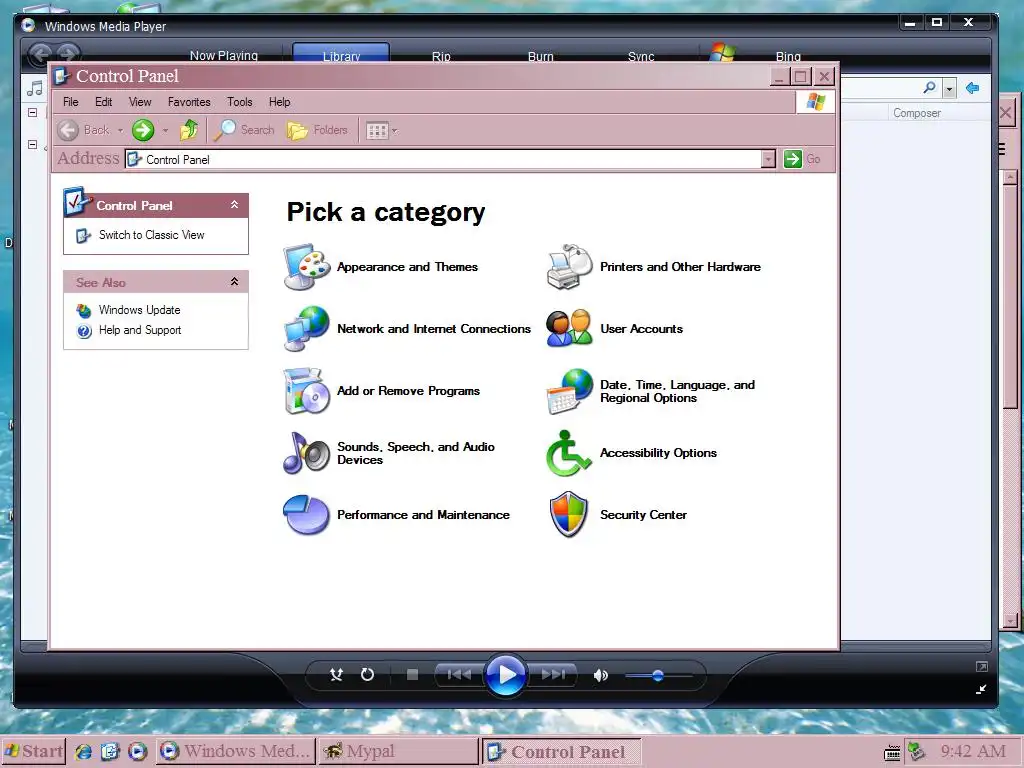
Task: Open the Search toolbar button
Action: pyautogui.click(x=245, y=130)
